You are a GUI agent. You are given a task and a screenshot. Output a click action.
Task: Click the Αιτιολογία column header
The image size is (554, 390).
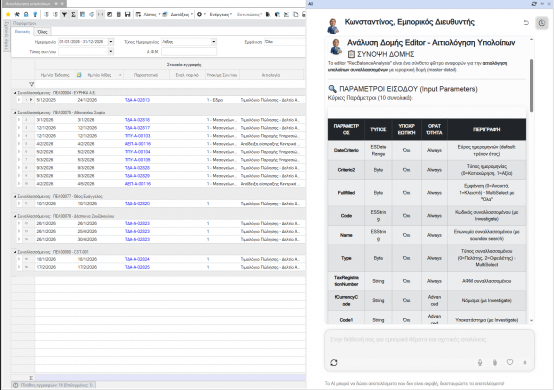[x=271, y=75]
